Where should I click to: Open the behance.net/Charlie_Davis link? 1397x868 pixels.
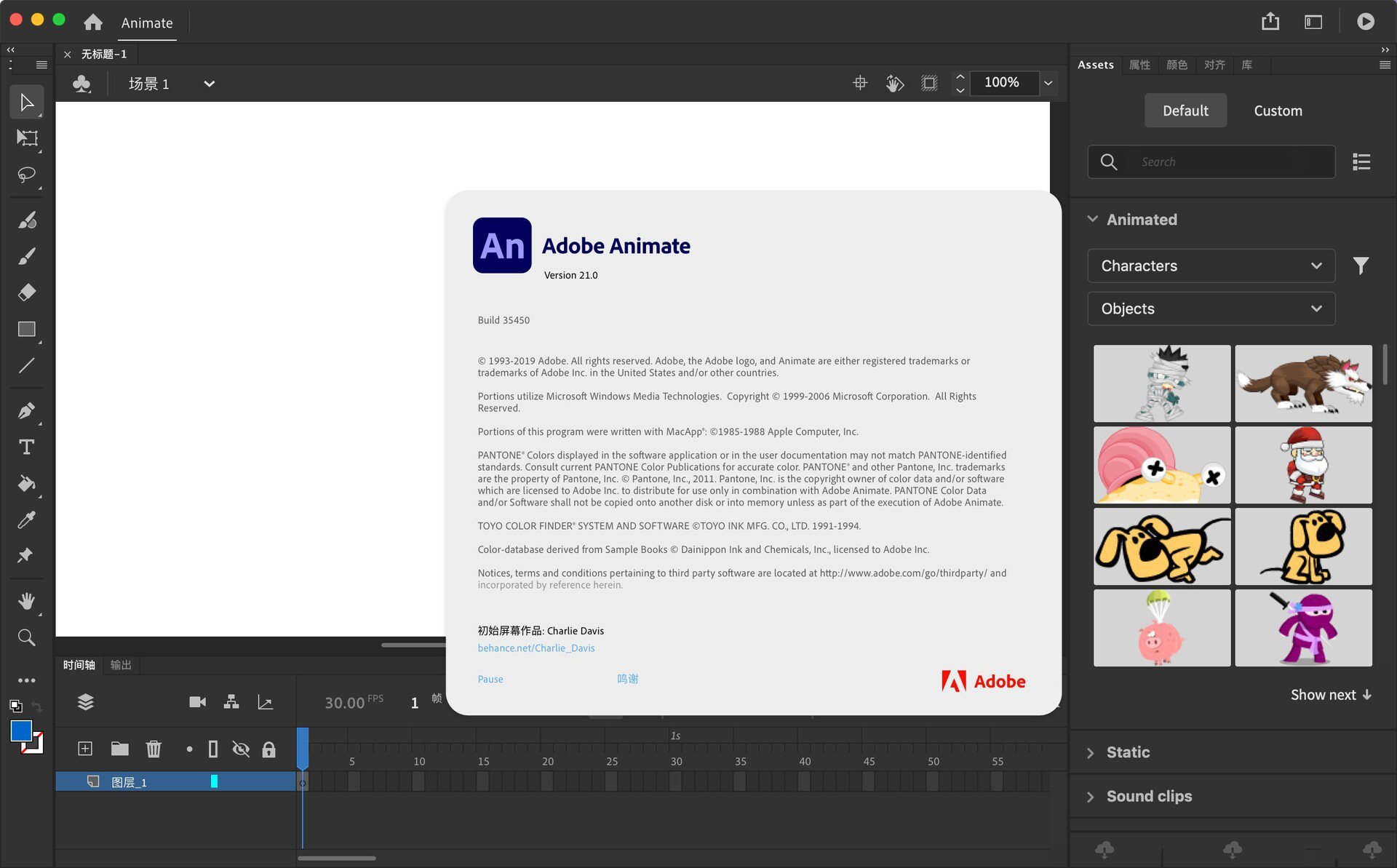coord(535,647)
